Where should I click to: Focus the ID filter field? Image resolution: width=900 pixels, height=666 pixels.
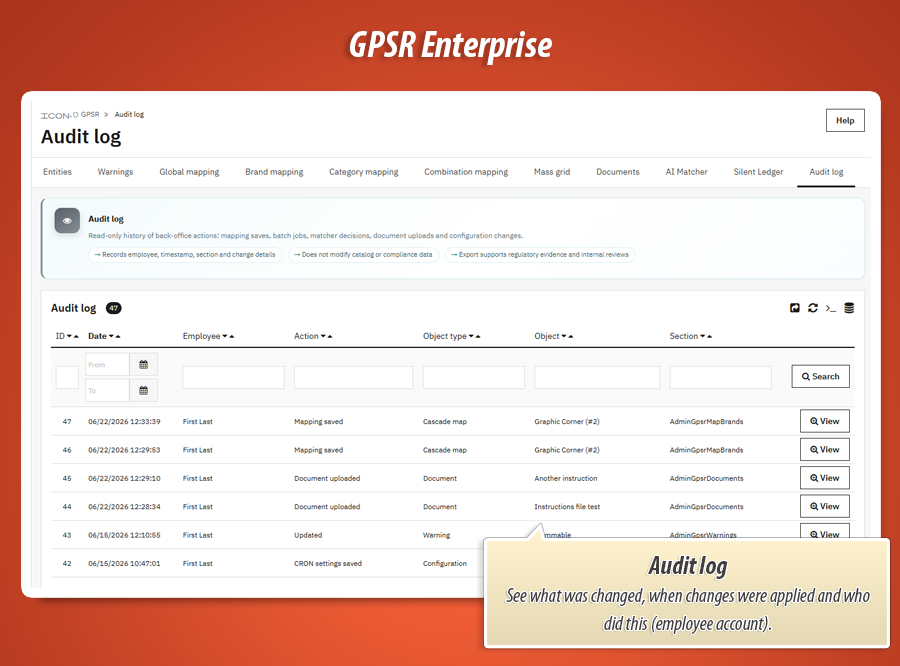(x=67, y=378)
